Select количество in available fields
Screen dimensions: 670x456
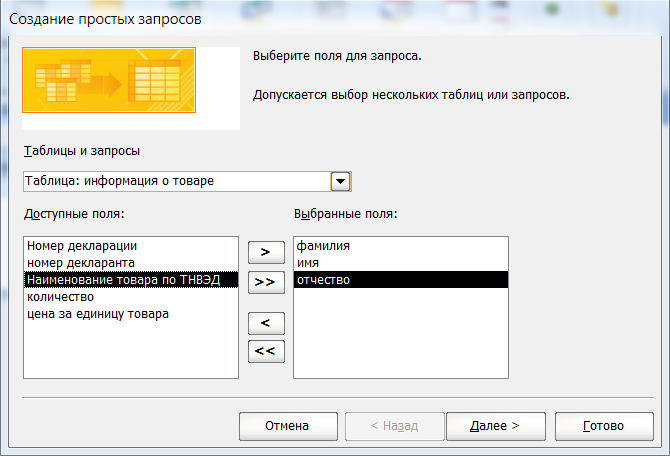coord(131,297)
